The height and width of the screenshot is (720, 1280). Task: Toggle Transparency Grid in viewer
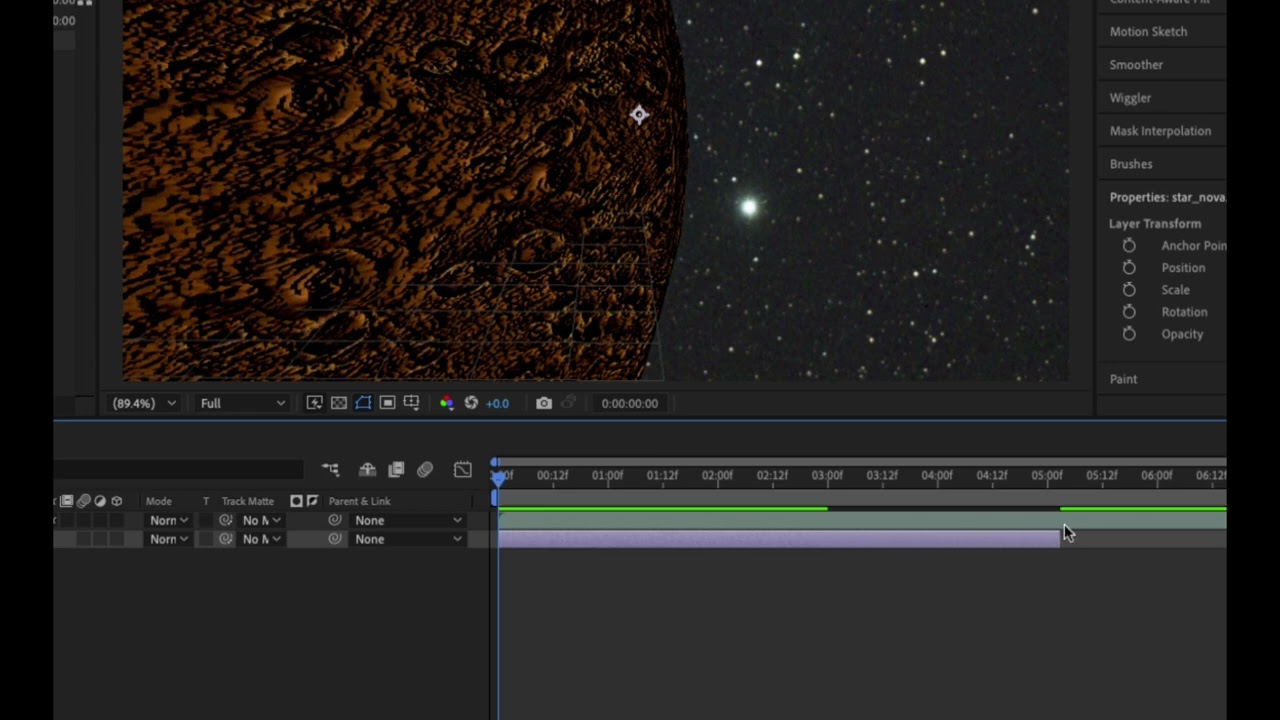click(x=339, y=403)
